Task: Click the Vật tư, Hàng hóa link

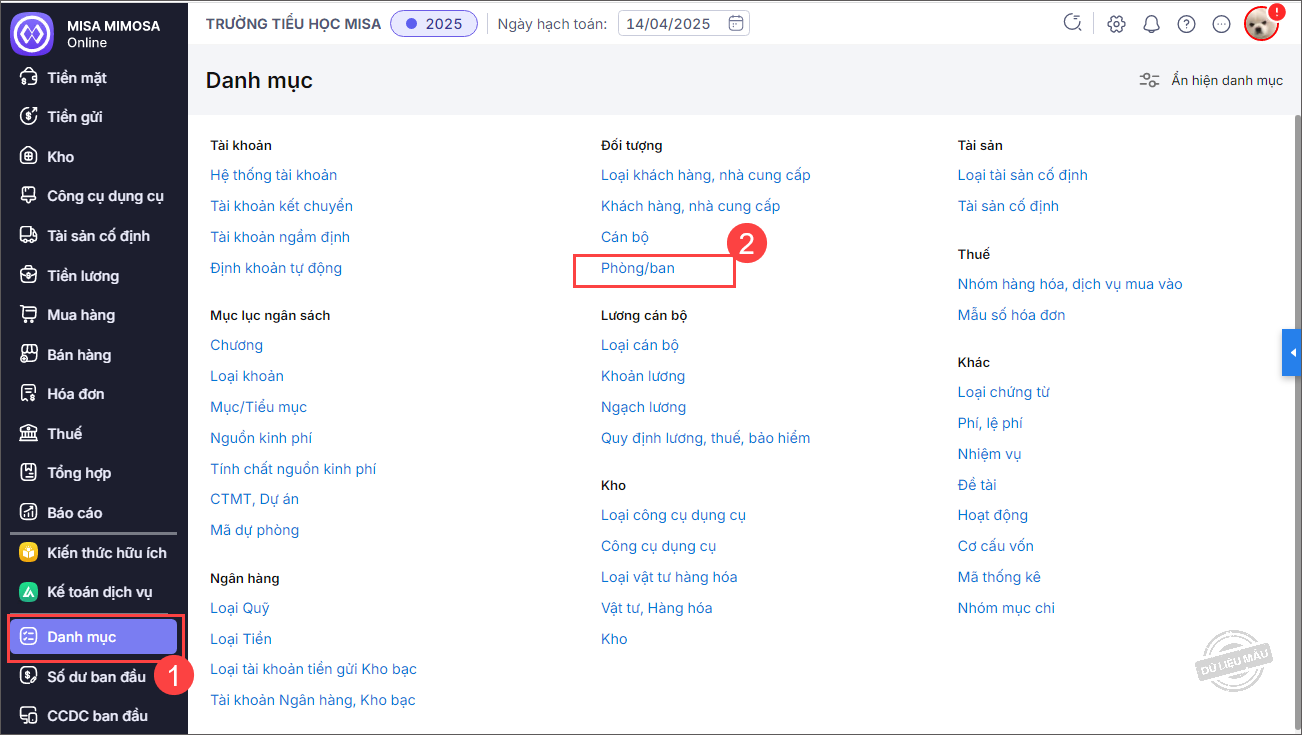Action: (x=657, y=608)
